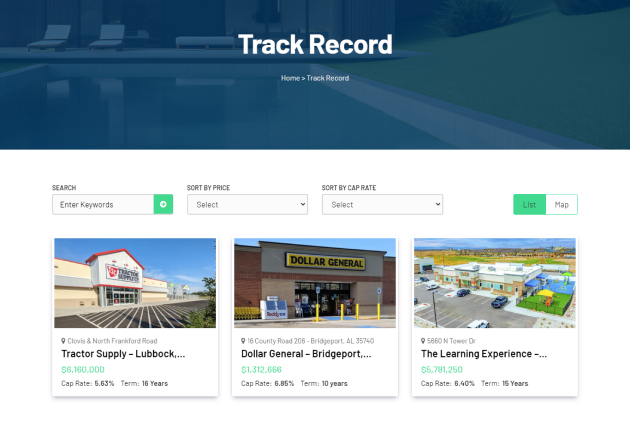Click address 16 County Road 206 - Bridgeport
630x426 pixels.
coord(311,341)
